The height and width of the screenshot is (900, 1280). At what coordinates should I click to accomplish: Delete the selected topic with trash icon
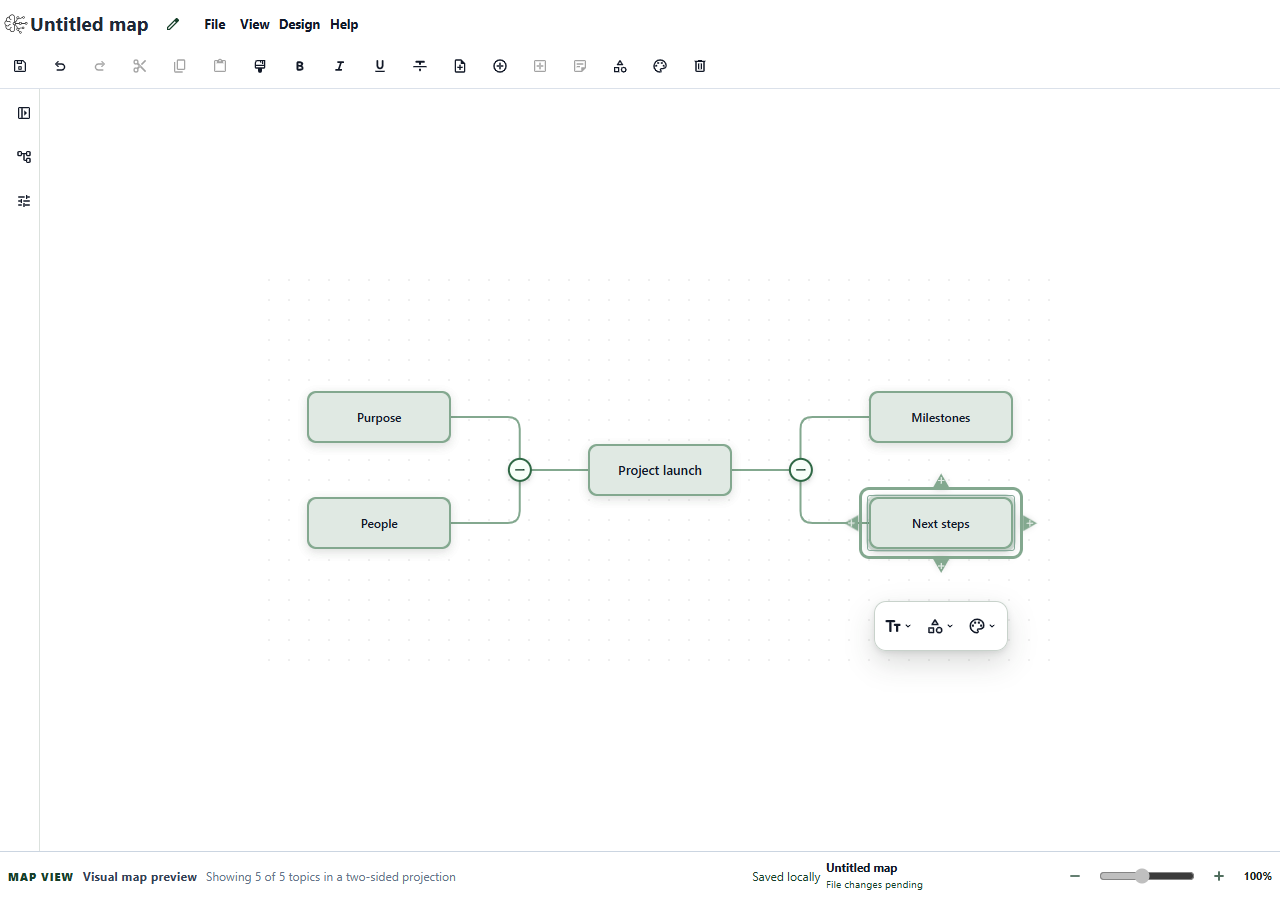coord(700,66)
